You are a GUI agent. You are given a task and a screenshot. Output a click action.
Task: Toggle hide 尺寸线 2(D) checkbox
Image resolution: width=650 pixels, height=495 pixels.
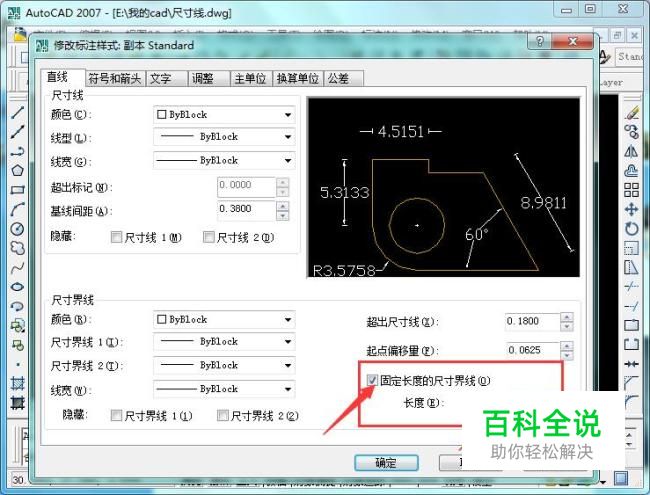pos(209,237)
